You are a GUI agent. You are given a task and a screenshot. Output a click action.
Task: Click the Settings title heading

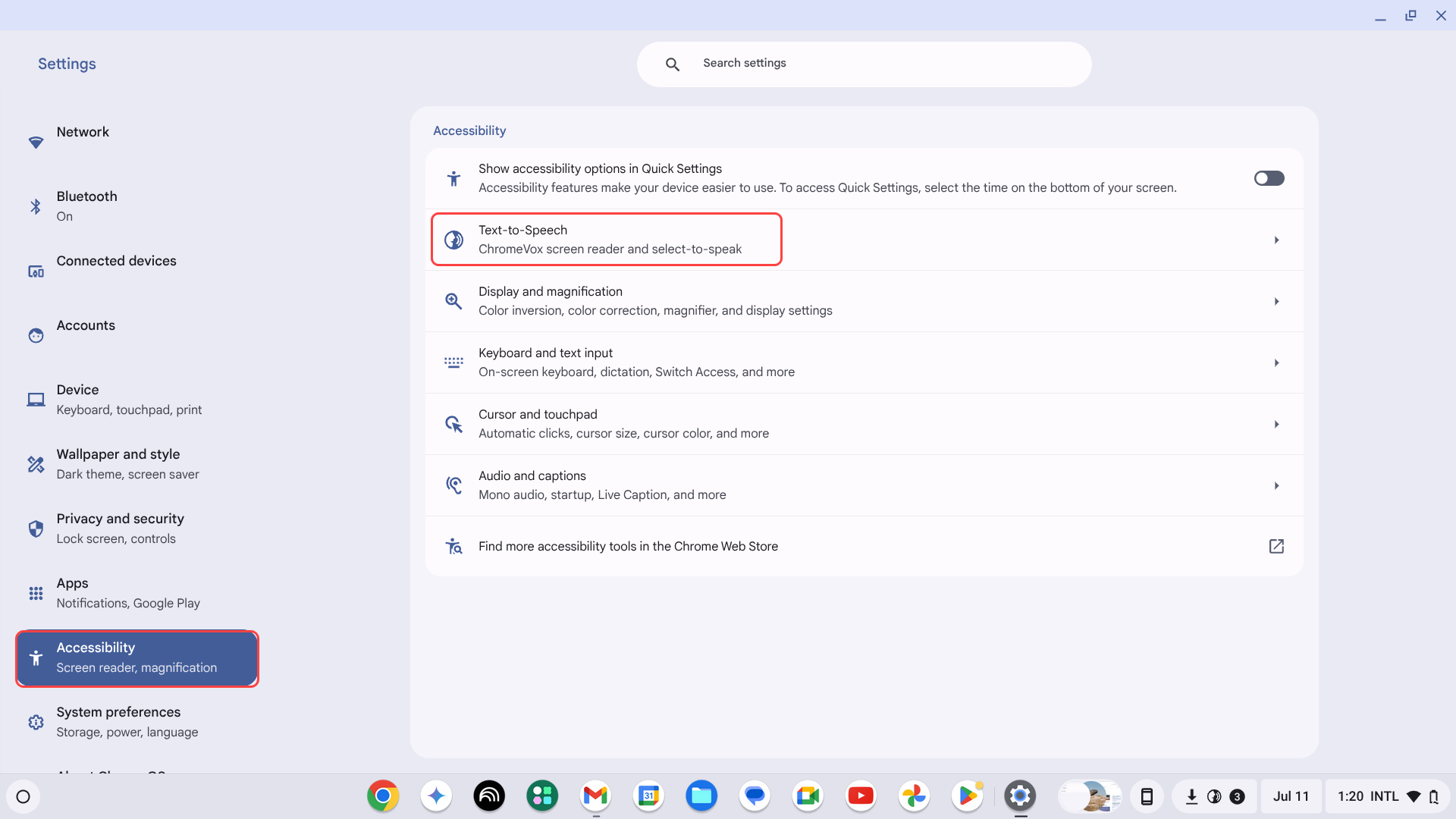pyautogui.click(x=67, y=64)
